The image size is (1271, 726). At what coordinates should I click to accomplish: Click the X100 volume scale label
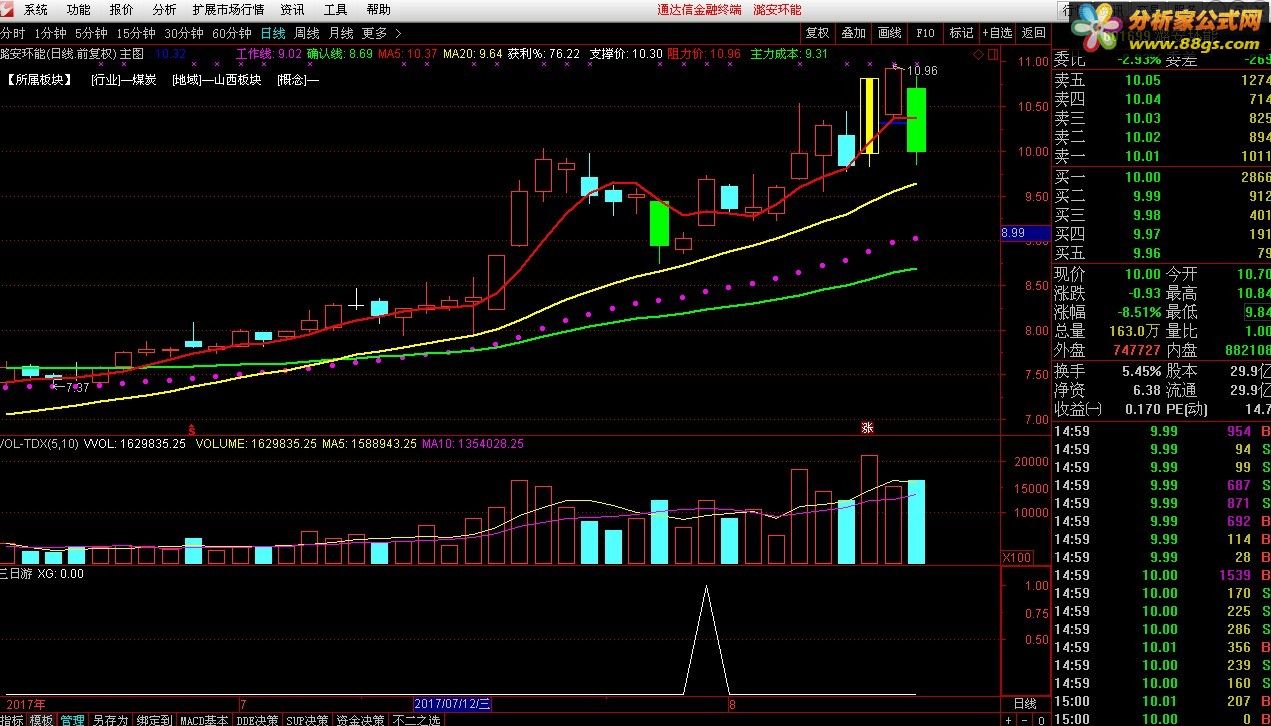[1016, 557]
